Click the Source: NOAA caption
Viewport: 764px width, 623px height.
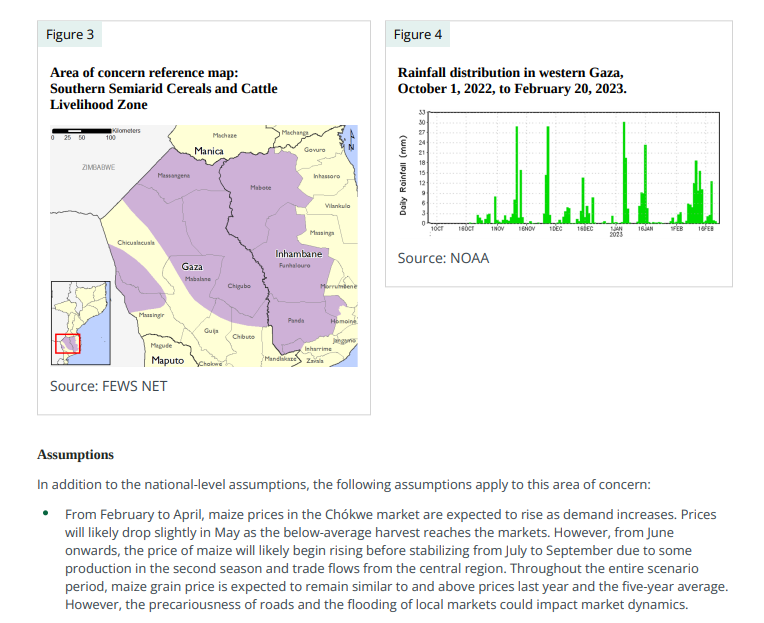[x=443, y=258]
